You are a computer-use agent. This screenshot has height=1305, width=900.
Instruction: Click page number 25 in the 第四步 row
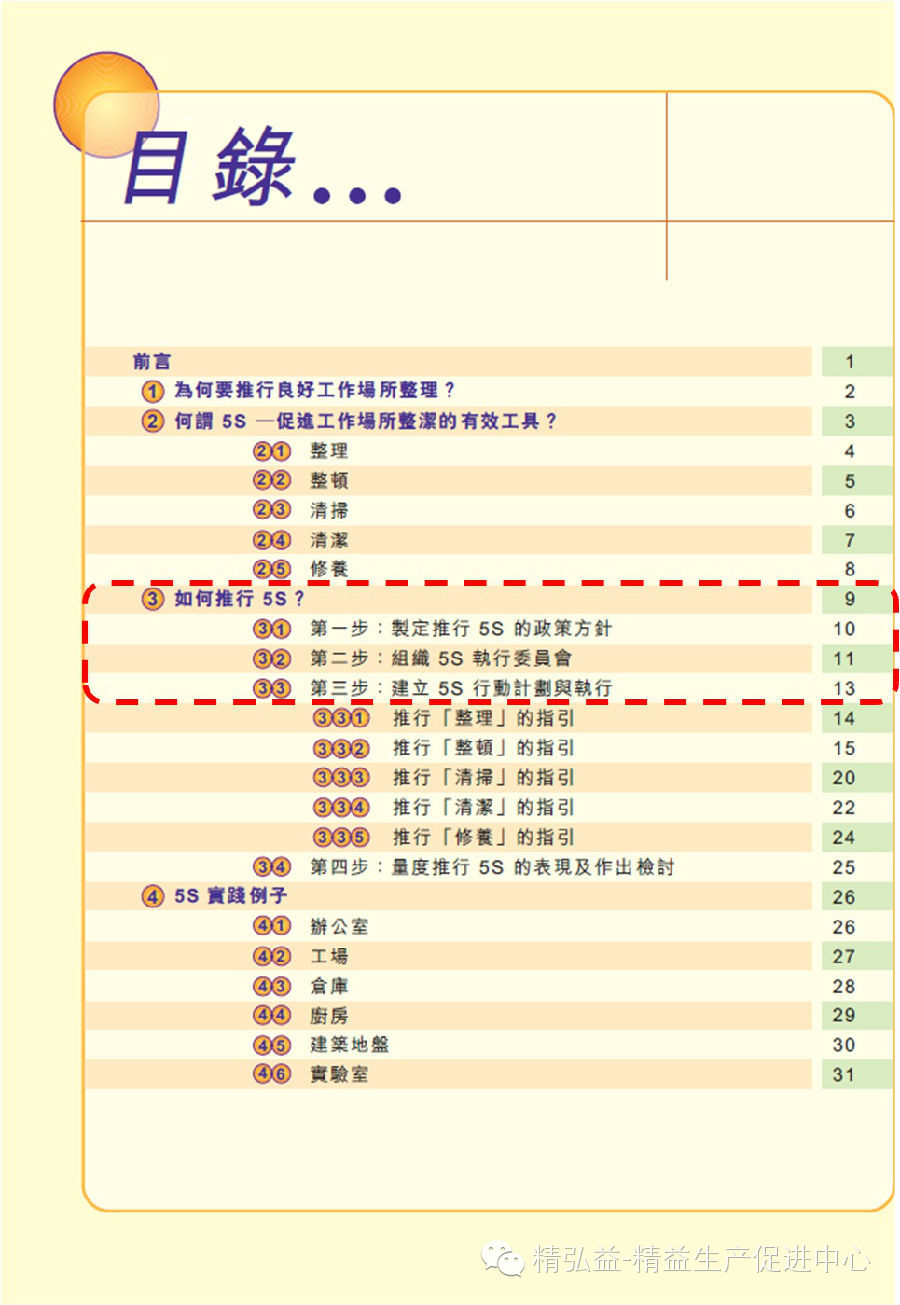(844, 867)
